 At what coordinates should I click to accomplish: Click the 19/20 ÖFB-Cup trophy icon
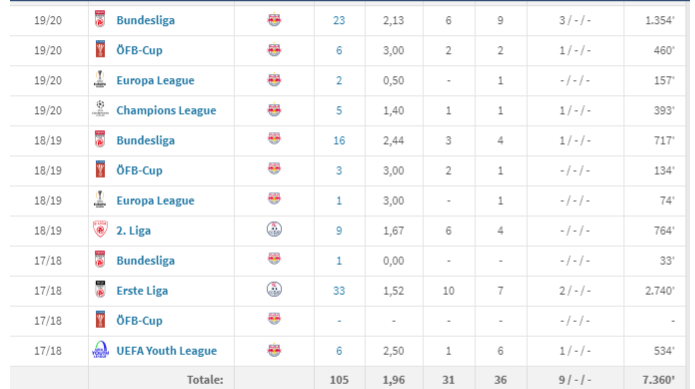(100, 50)
